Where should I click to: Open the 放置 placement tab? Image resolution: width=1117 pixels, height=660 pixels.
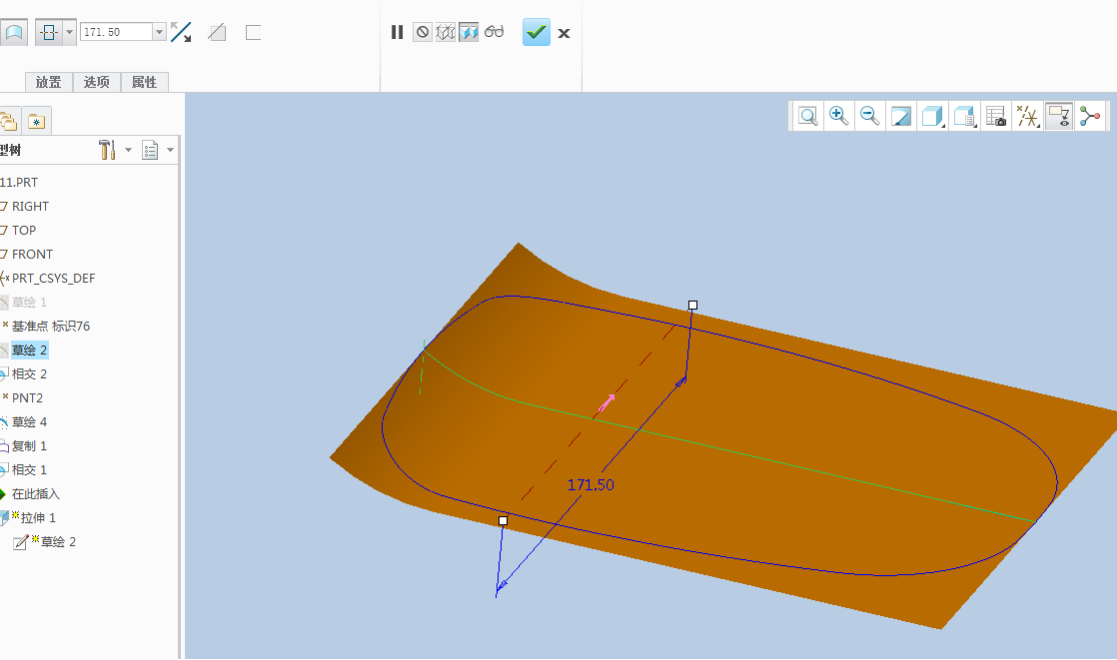[x=48, y=82]
